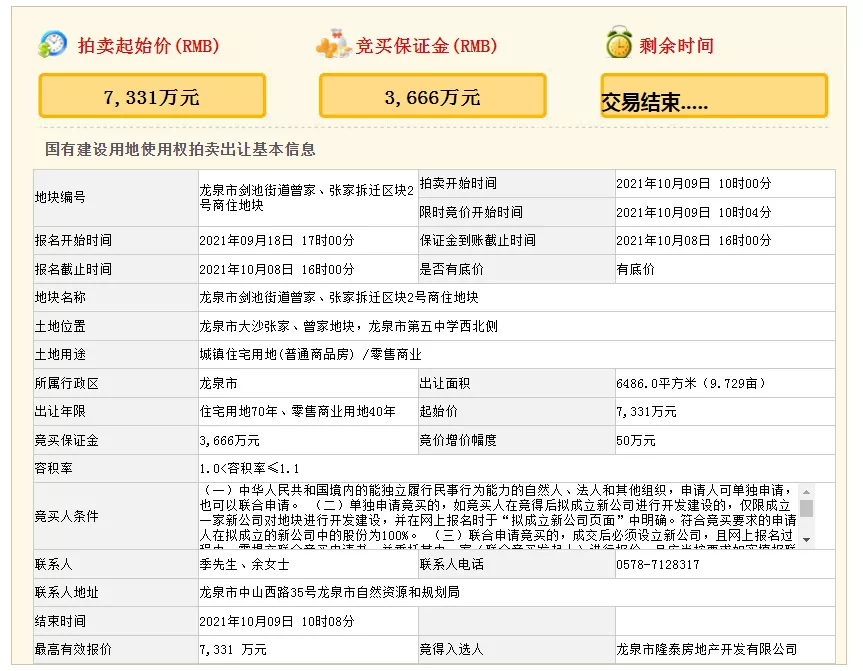Click heading 国有建设用地使用权拍卖出让基本信息

coord(180,149)
